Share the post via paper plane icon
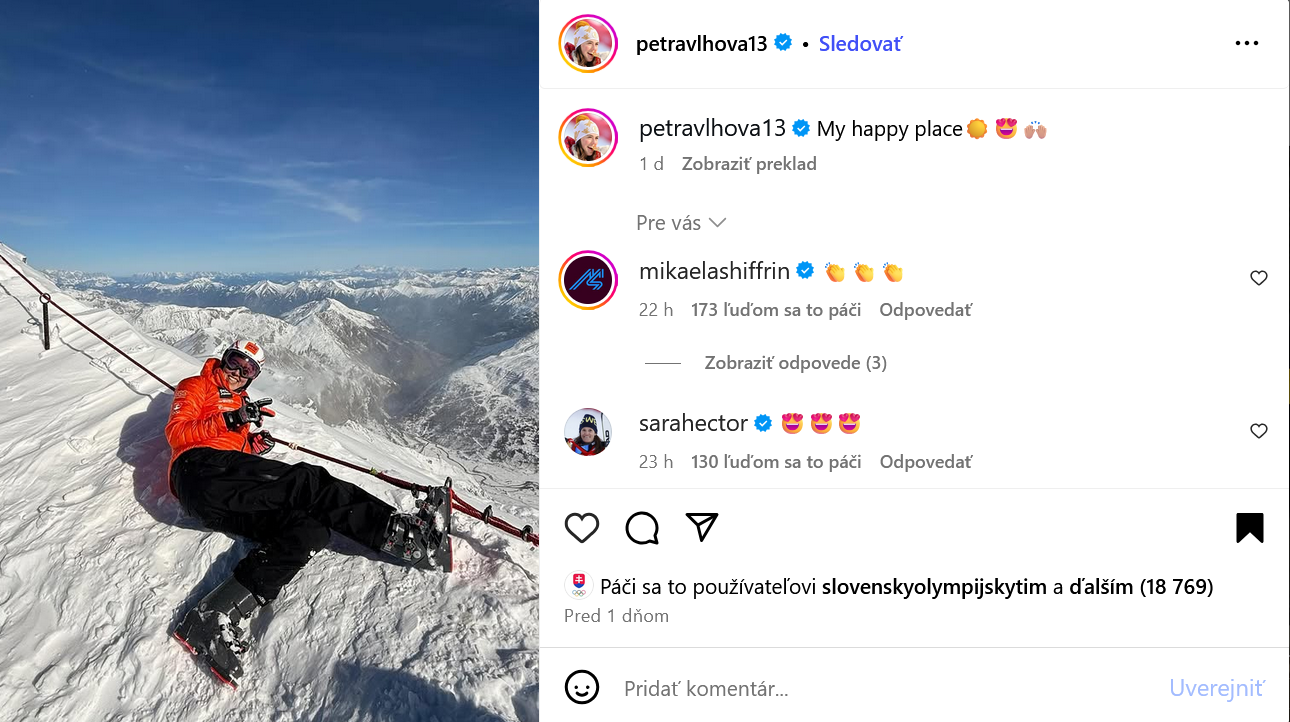The image size is (1290, 722). click(702, 527)
